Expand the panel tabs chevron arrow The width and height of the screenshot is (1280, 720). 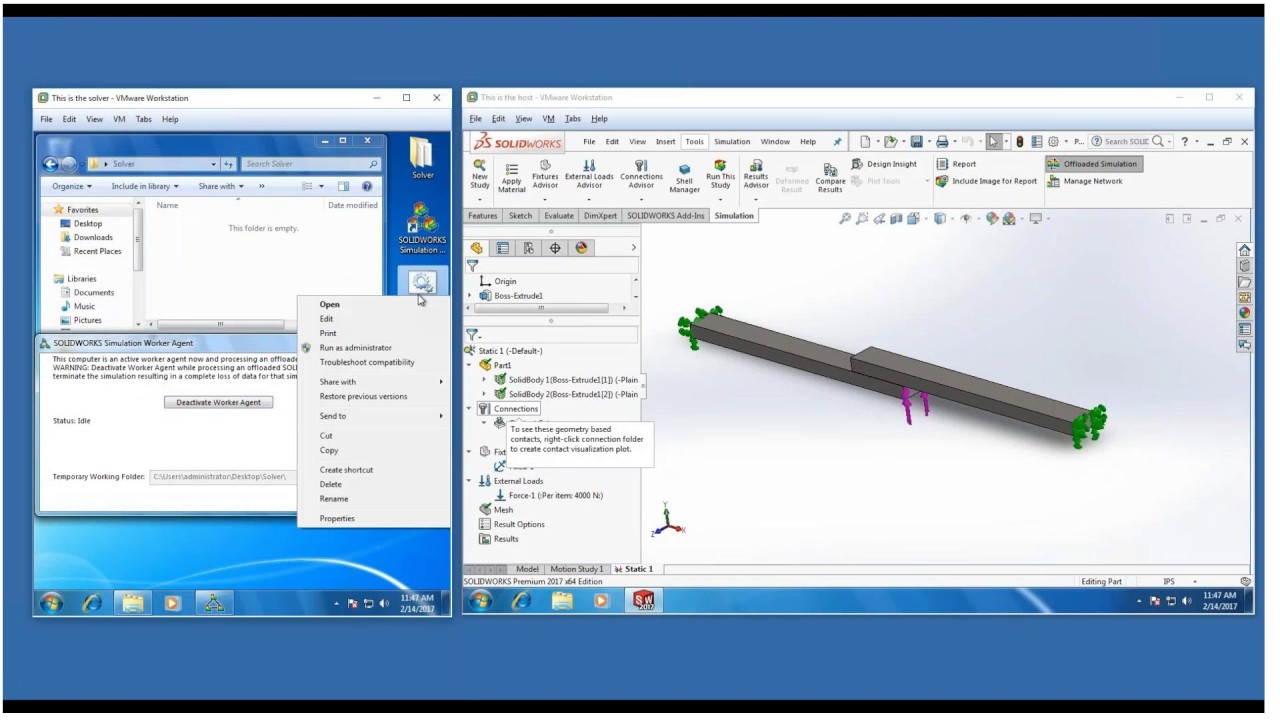click(x=633, y=248)
